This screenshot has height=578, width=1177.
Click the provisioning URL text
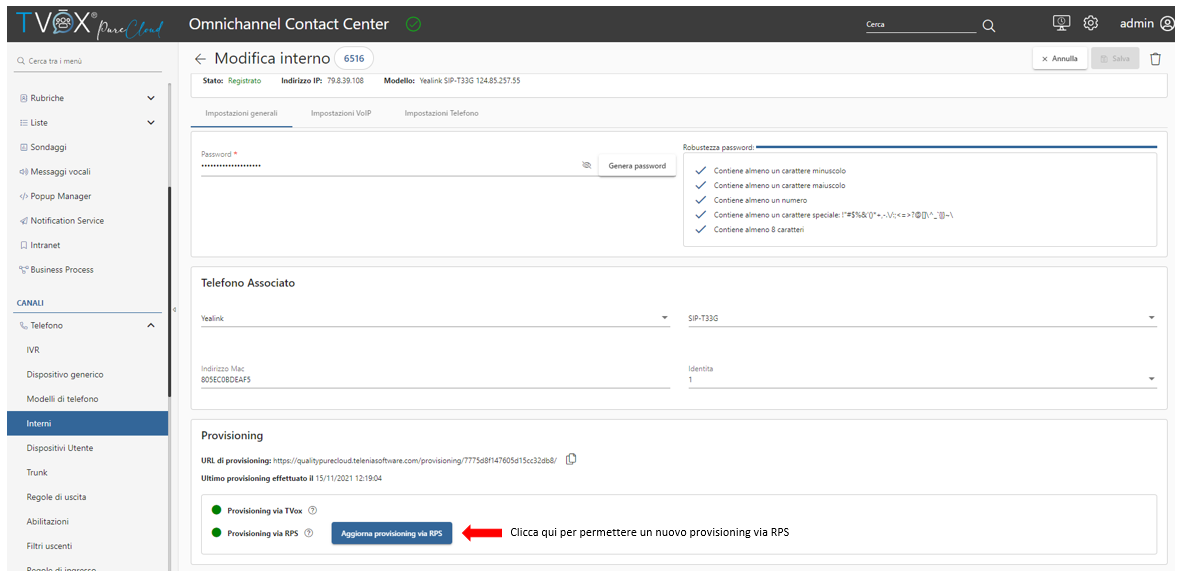click(x=415, y=459)
